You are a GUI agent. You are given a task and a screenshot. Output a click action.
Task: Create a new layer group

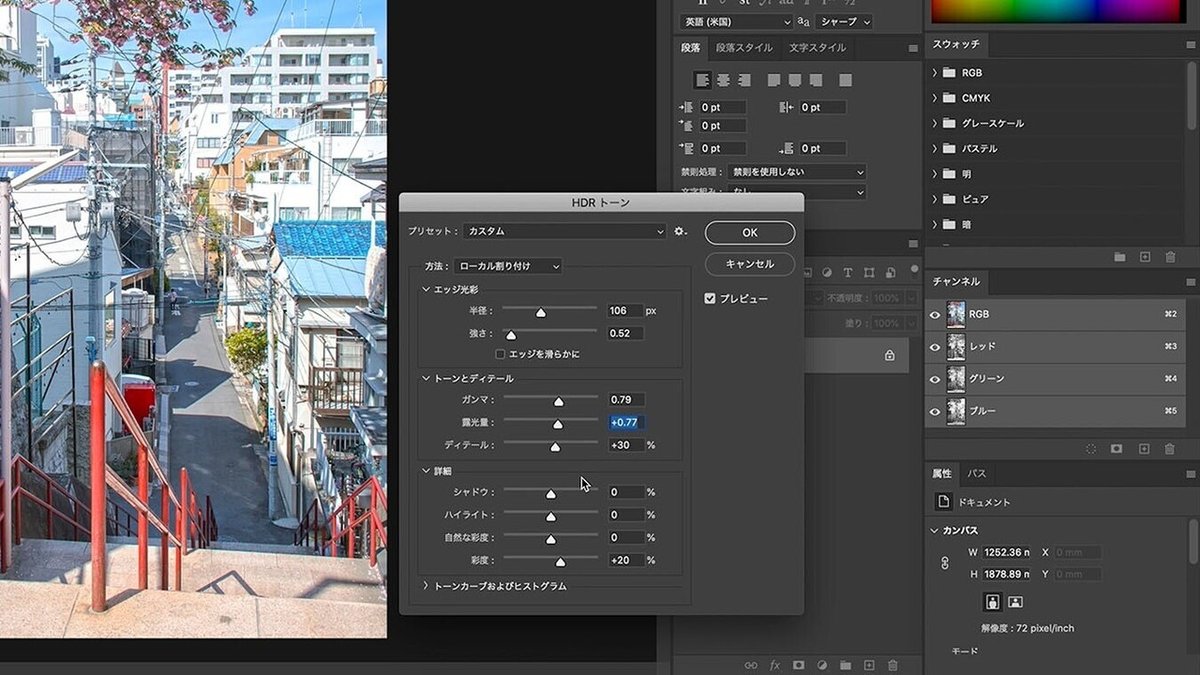pos(845,665)
